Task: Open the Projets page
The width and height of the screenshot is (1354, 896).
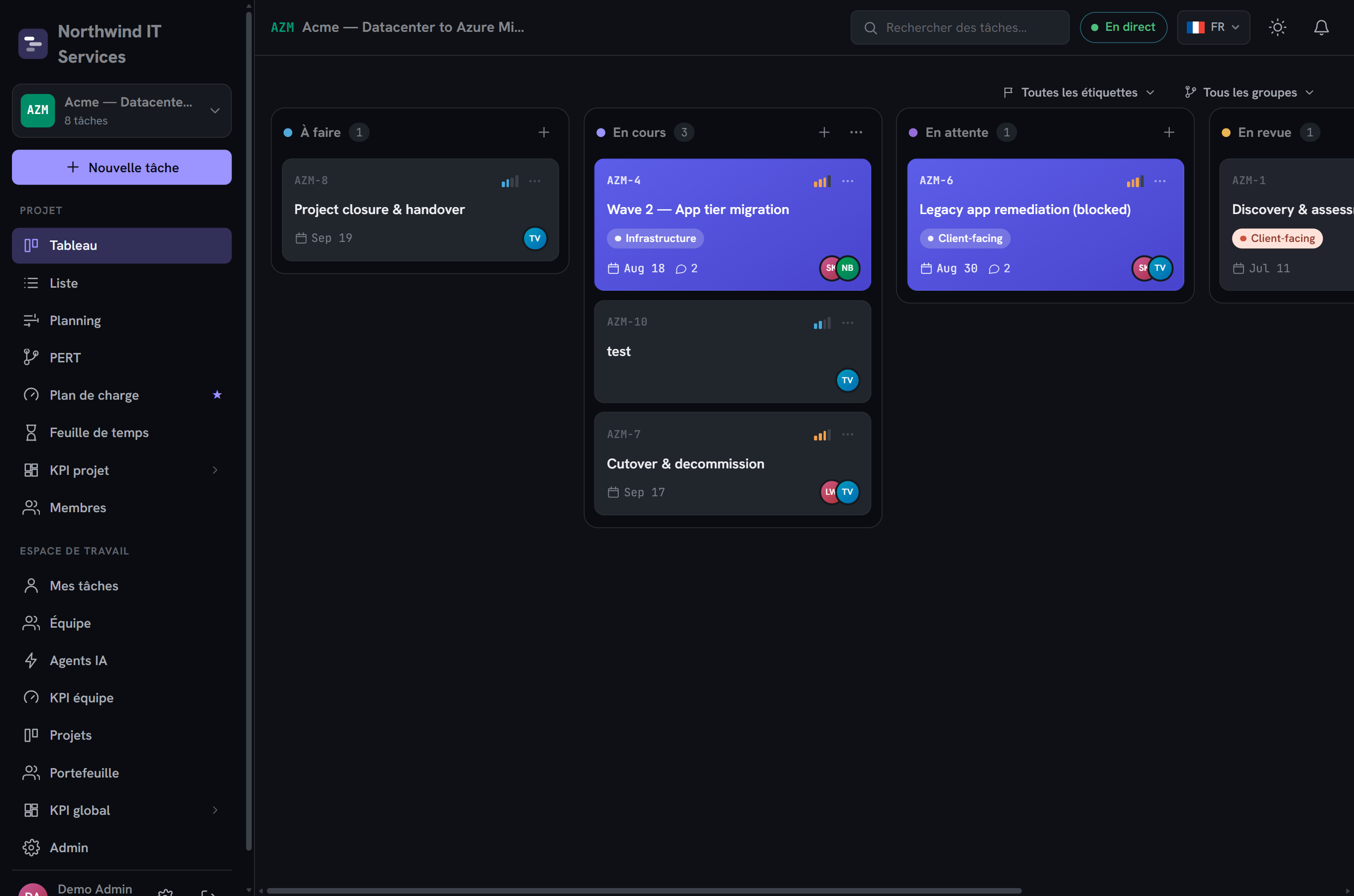Action: pos(121,735)
